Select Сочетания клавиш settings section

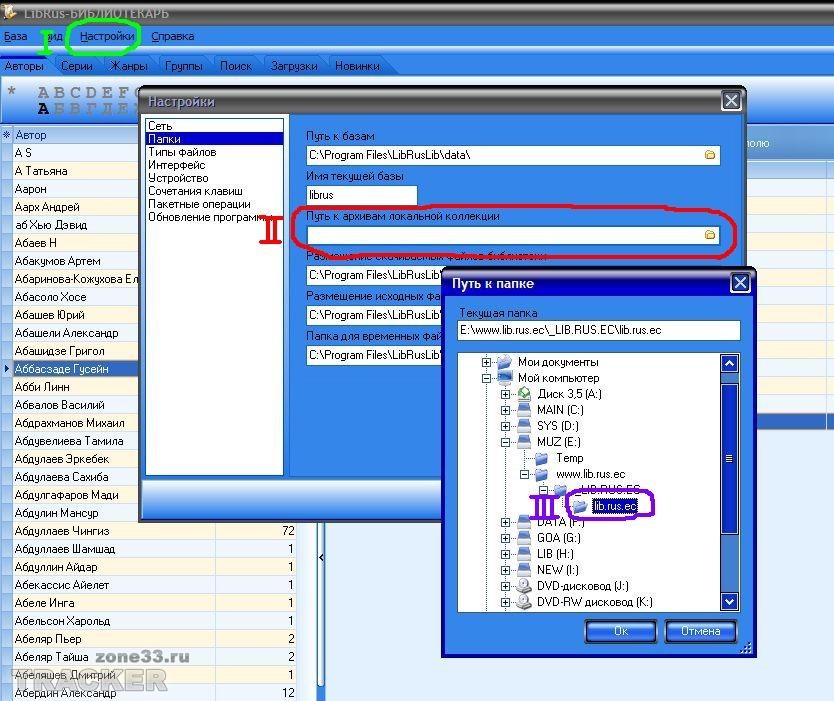click(x=214, y=191)
